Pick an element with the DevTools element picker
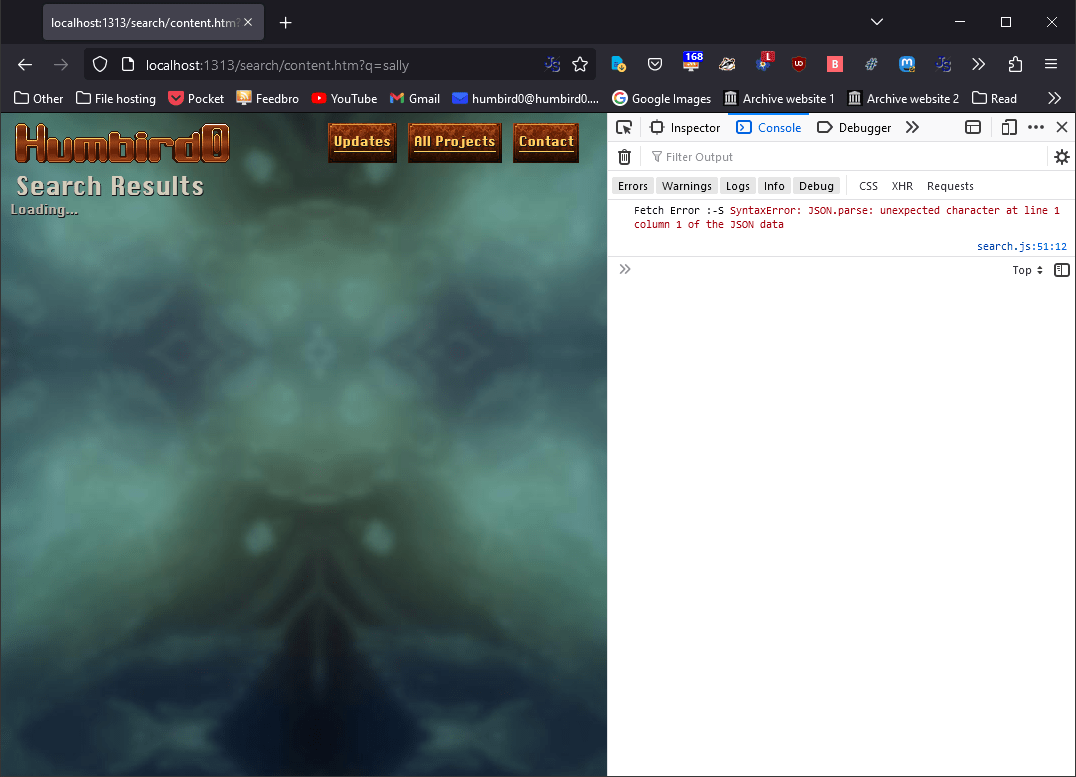Image resolution: width=1076 pixels, height=777 pixels. pyautogui.click(x=624, y=127)
